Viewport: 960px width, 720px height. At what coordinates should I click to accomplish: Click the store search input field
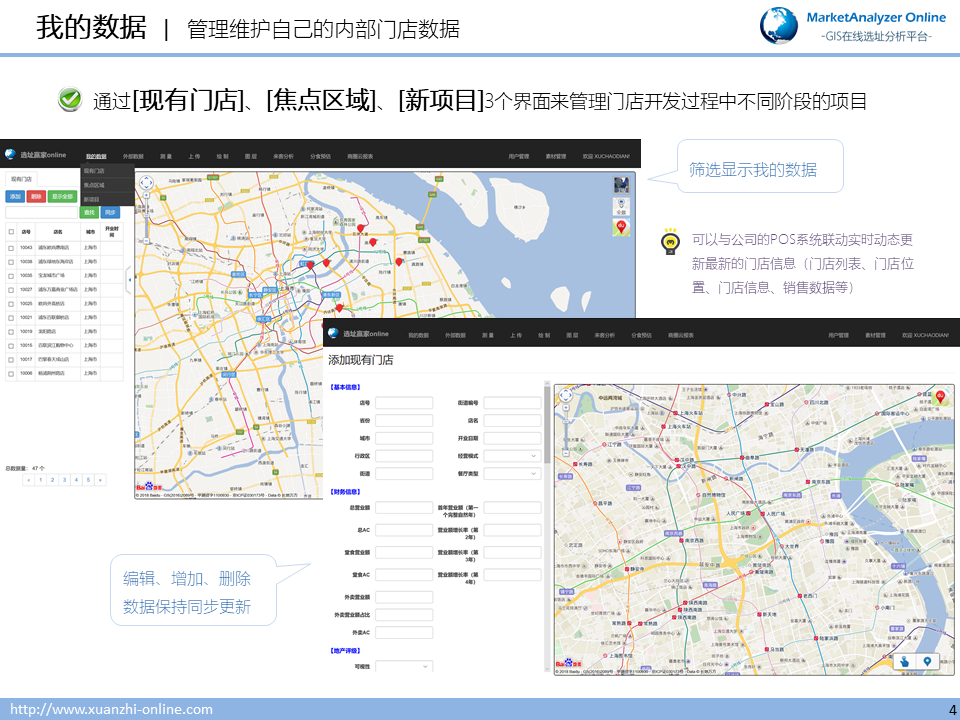tap(42, 212)
